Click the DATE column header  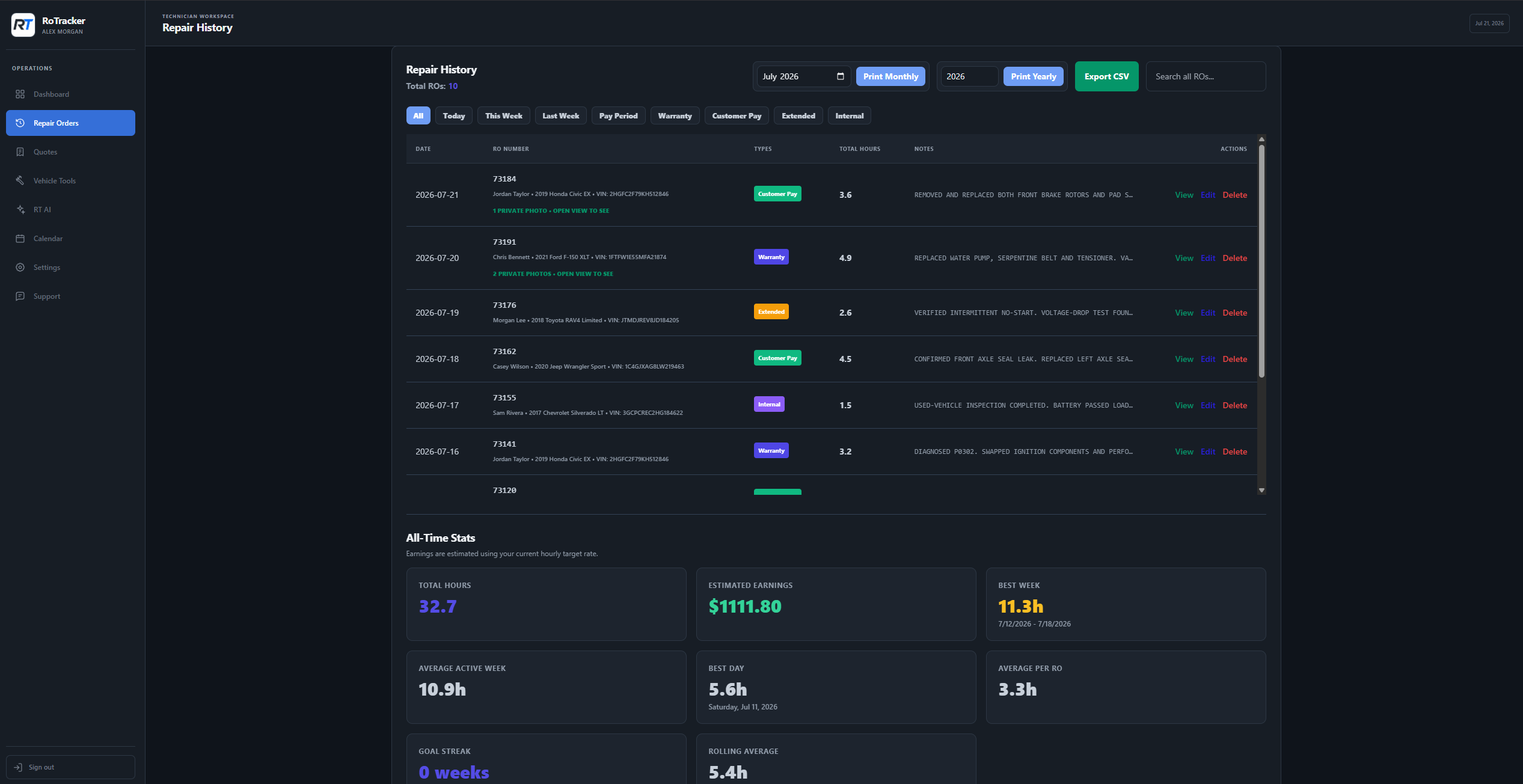tap(423, 149)
